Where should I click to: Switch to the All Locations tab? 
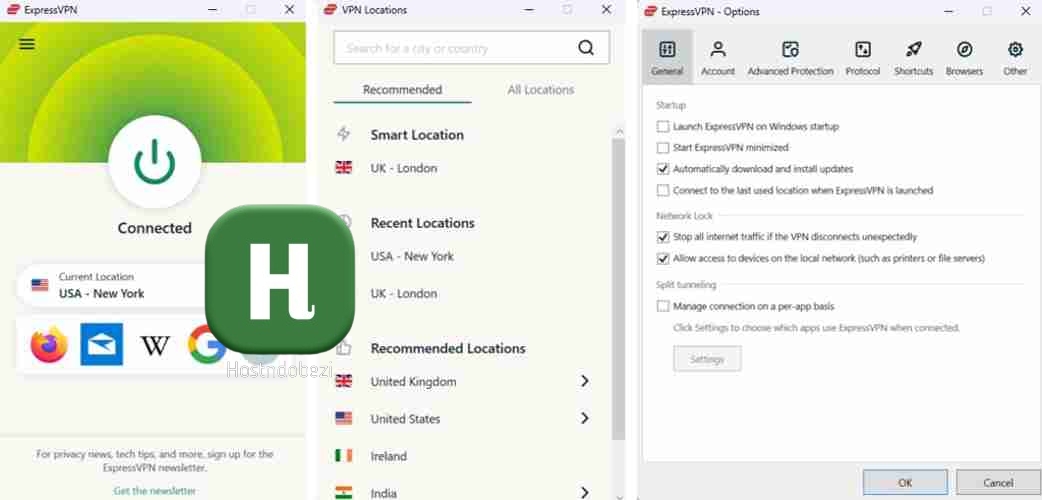point(540,90)
